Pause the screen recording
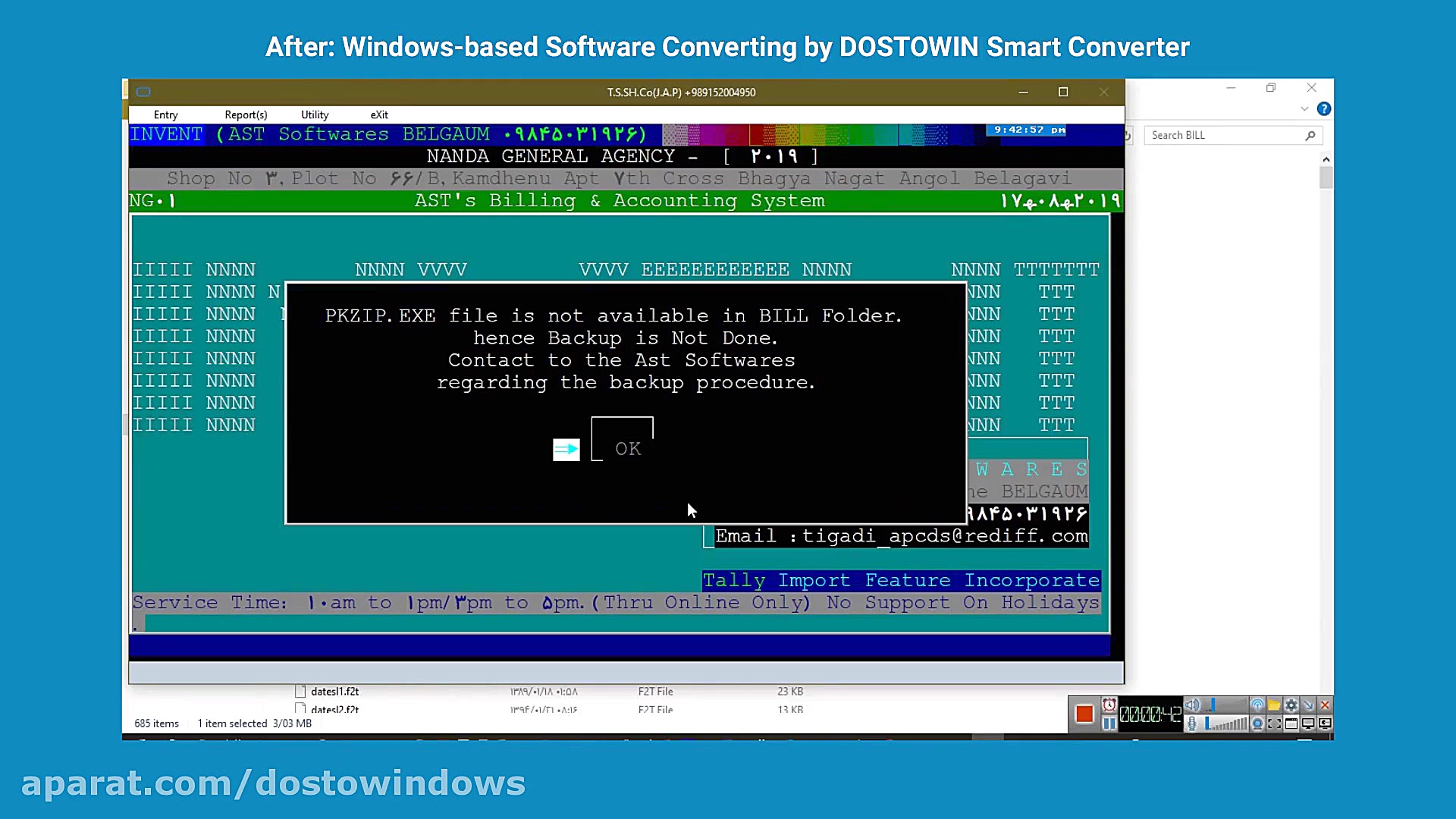Viewport: 1456px width, 819px height. (x=1109, y=723)
